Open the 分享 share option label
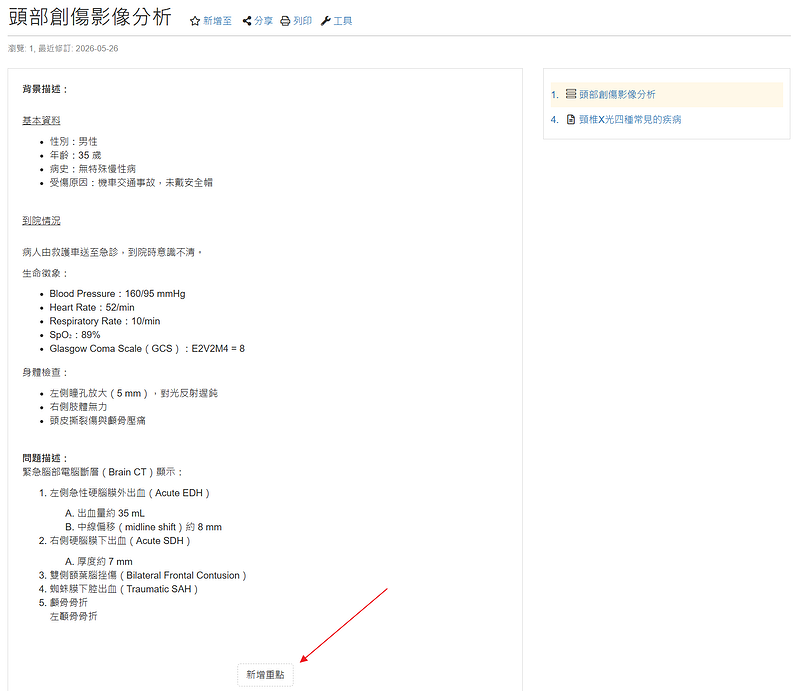 263,21
